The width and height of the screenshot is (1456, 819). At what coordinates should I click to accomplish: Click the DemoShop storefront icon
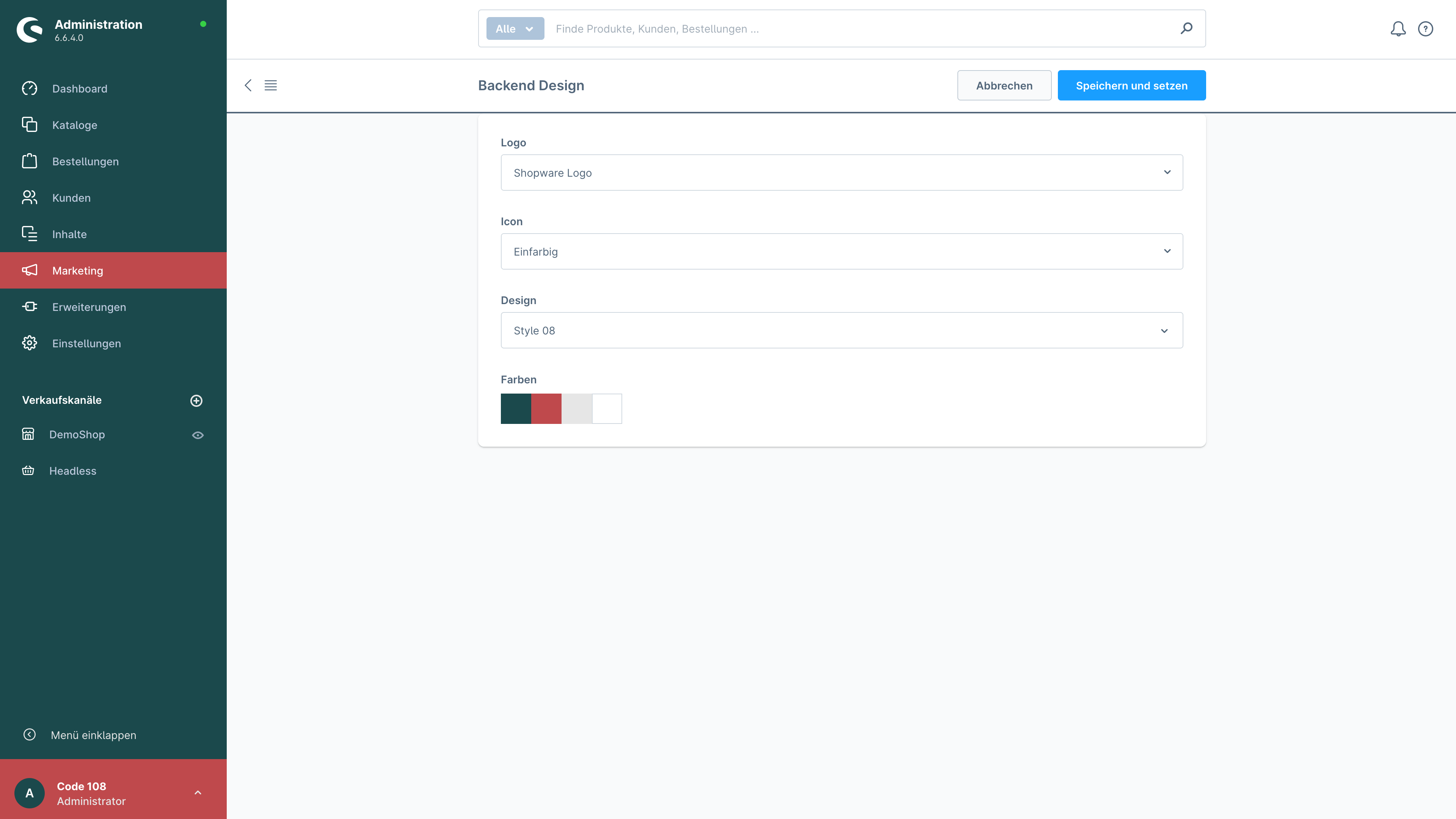tap(28, 434)
